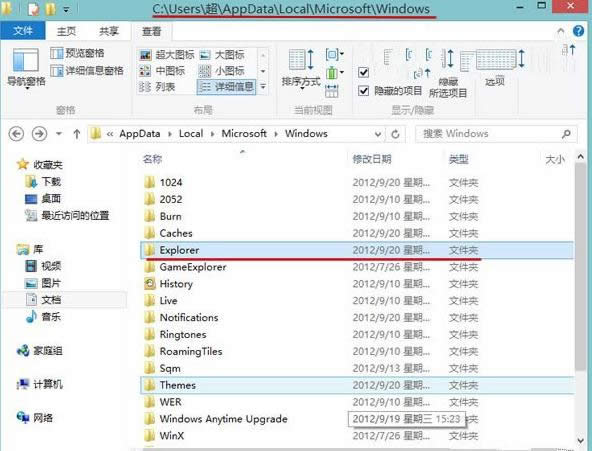Sort by the 名称 column header
The image size is (592, 451).
click(x=153, y=159)
